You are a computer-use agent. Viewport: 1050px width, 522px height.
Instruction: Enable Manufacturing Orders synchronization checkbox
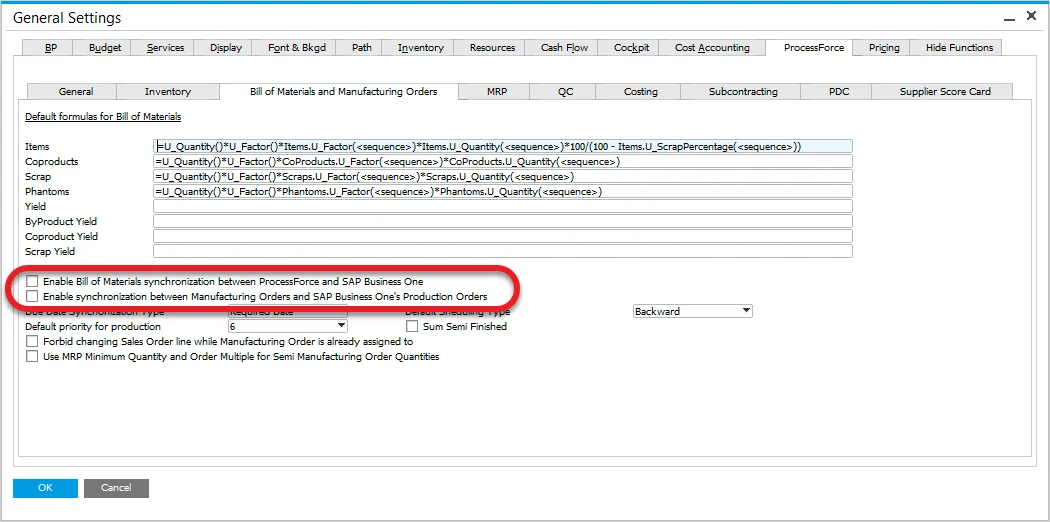33,297
